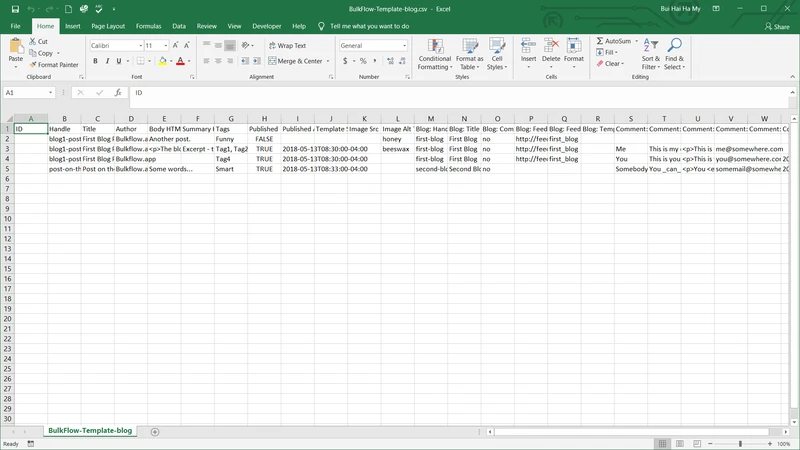800x450 pixels.
Task: Open the General number format dropdown
Action: [405, 45]
